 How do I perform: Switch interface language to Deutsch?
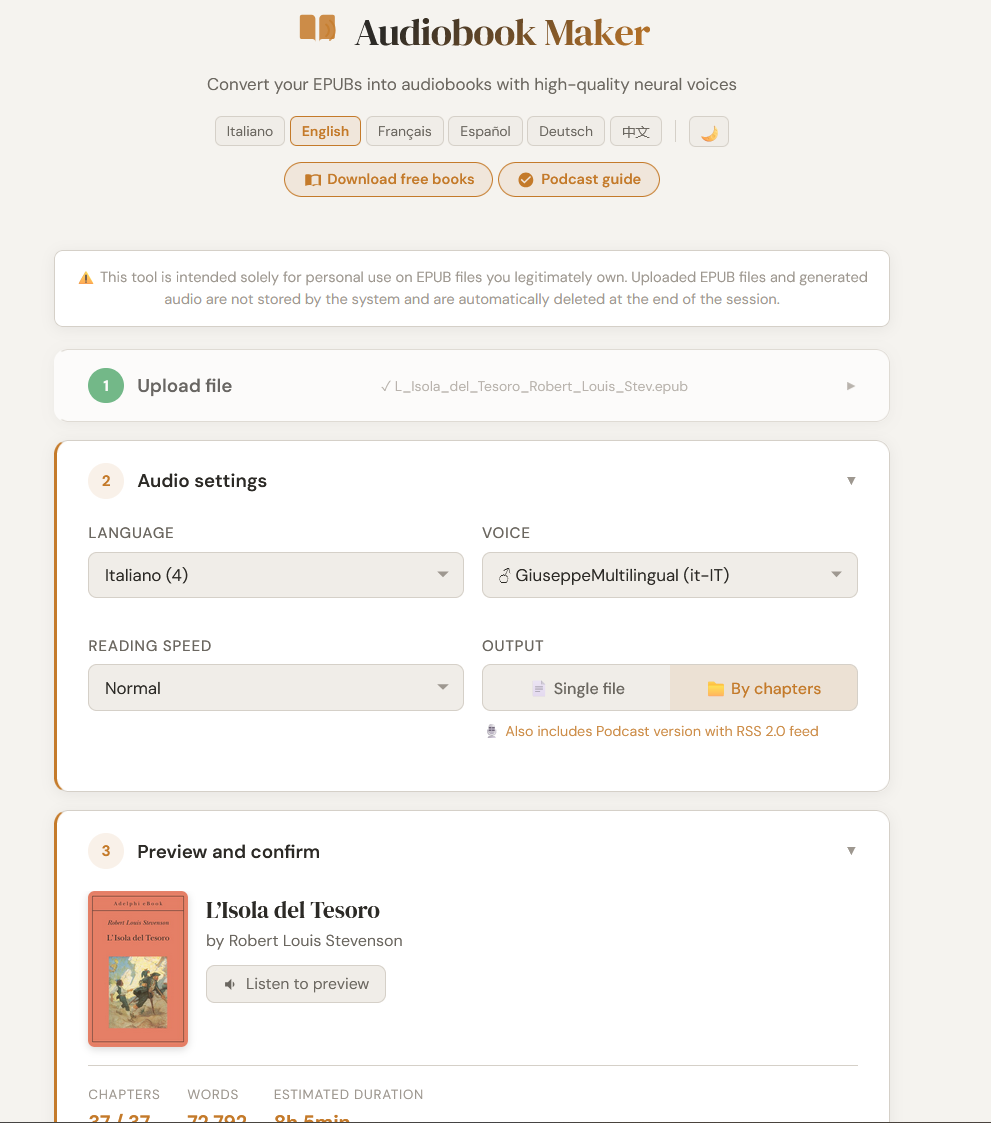tap(565, 131)
